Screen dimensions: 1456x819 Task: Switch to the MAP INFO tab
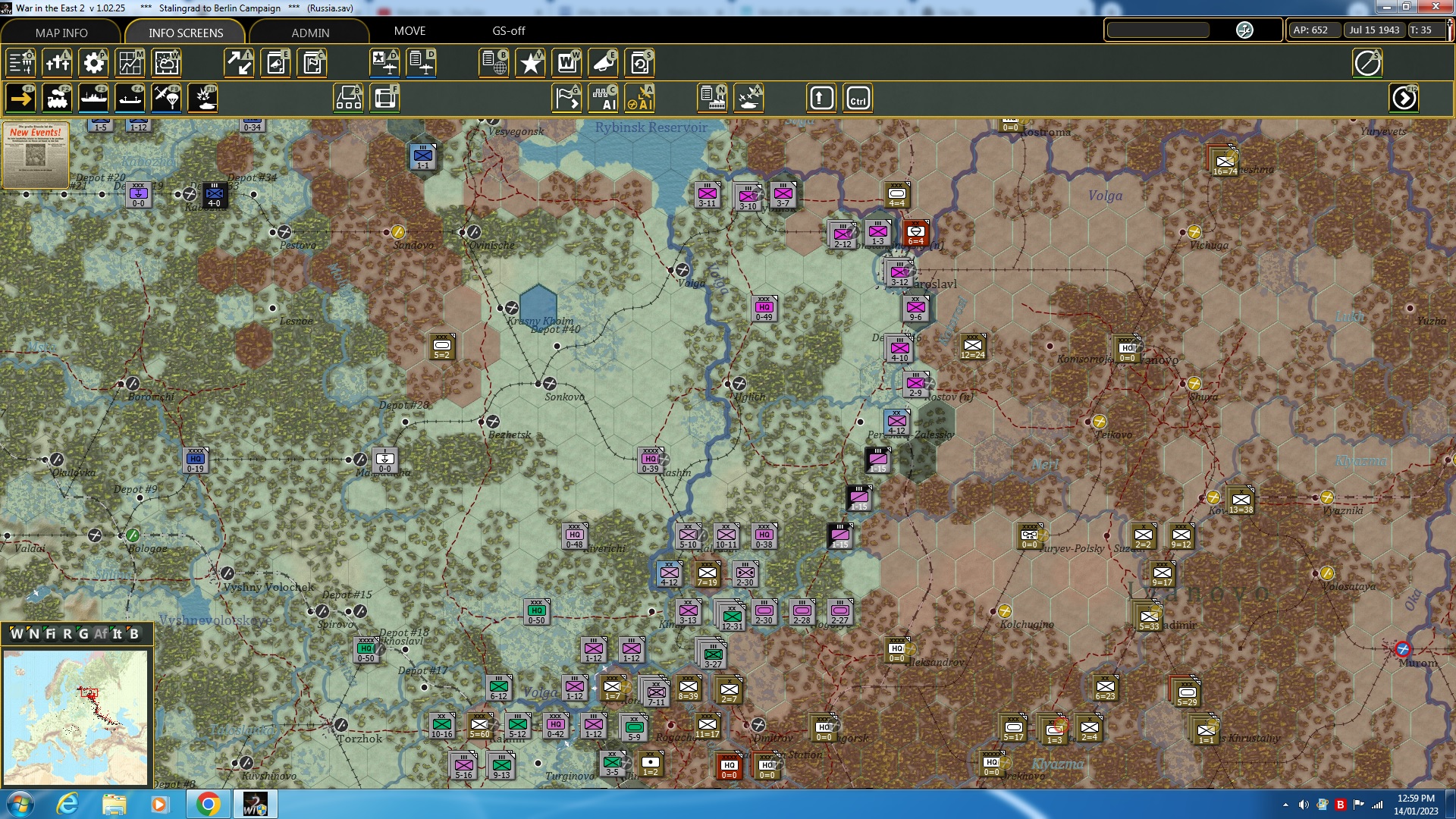pos(61,33)
